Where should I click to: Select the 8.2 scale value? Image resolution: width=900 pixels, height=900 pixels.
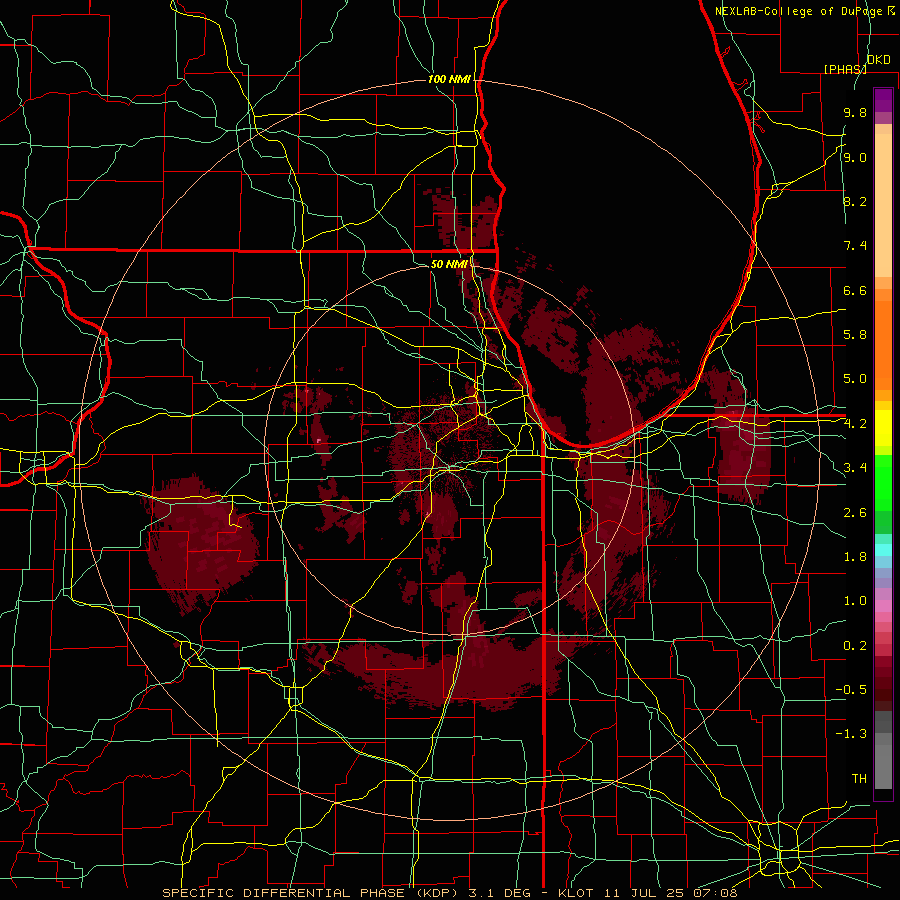coord(855,201)
